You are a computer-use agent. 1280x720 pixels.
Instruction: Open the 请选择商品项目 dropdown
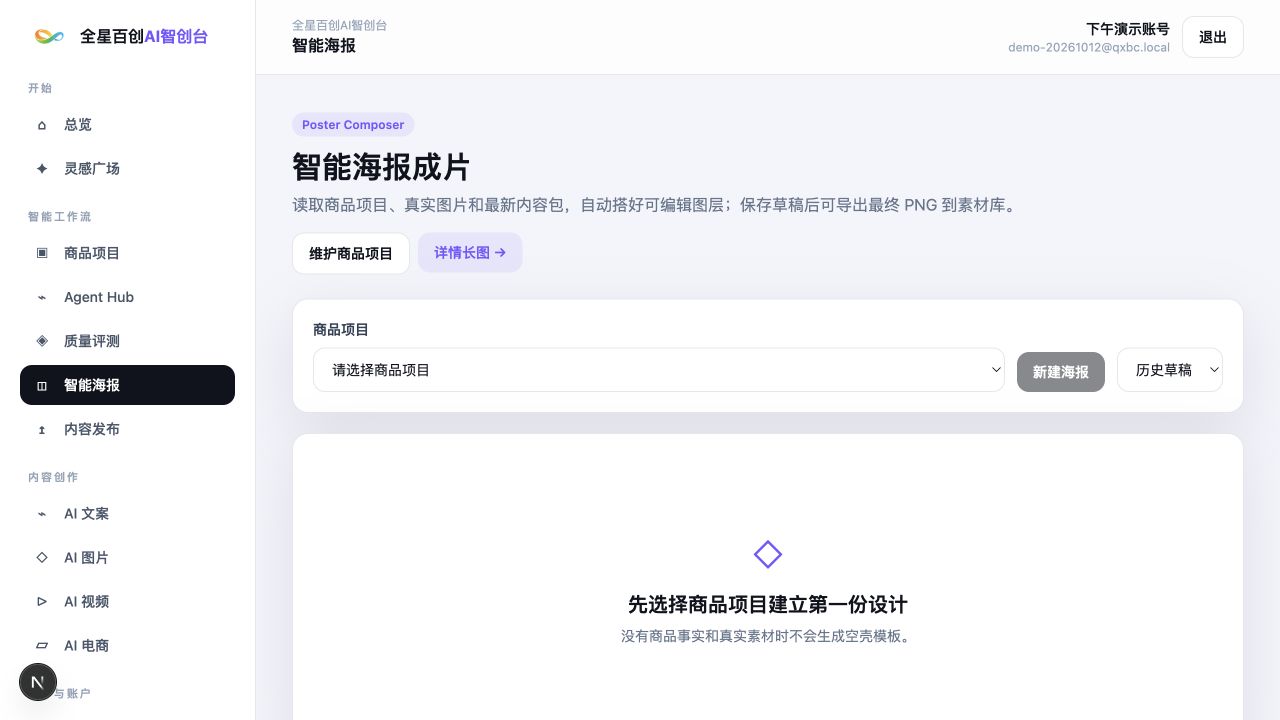(x=659, y=370)
